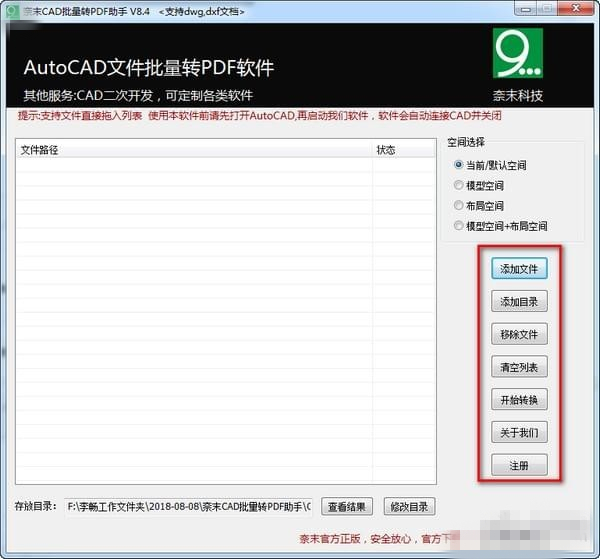Minimize the CAD批量转PDF助手 window
The width and height of the screenshot is (600, 559).
(x=525, y=9)
